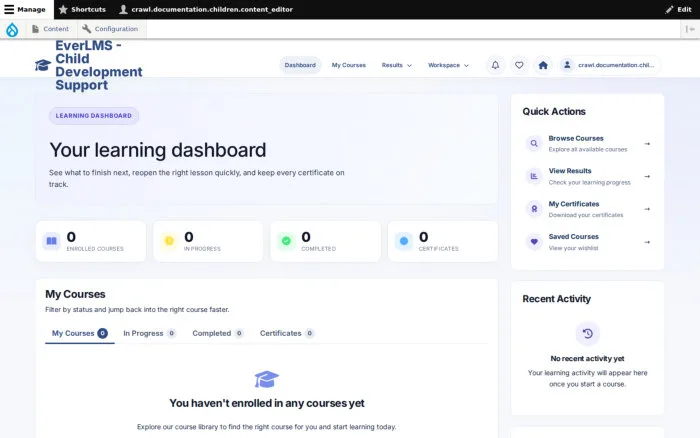The height and width of the screenshot is (438, 700).
Task: Switch to the In Progress tab
Action: [x=149, y=334]
